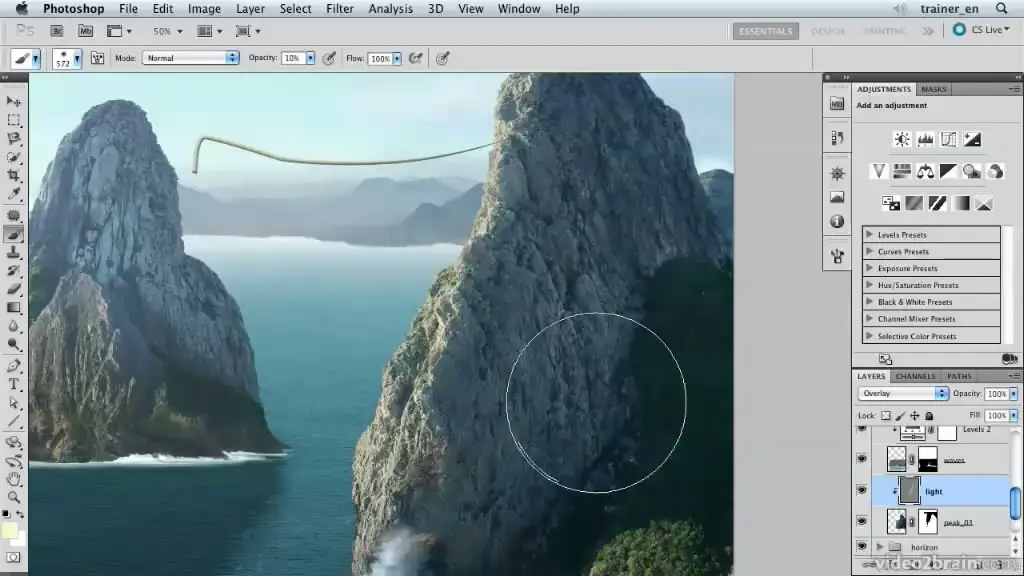Open the brush Mode dropdown
1024x576 pixels.
pyautogui.click(x=190, y=58)
